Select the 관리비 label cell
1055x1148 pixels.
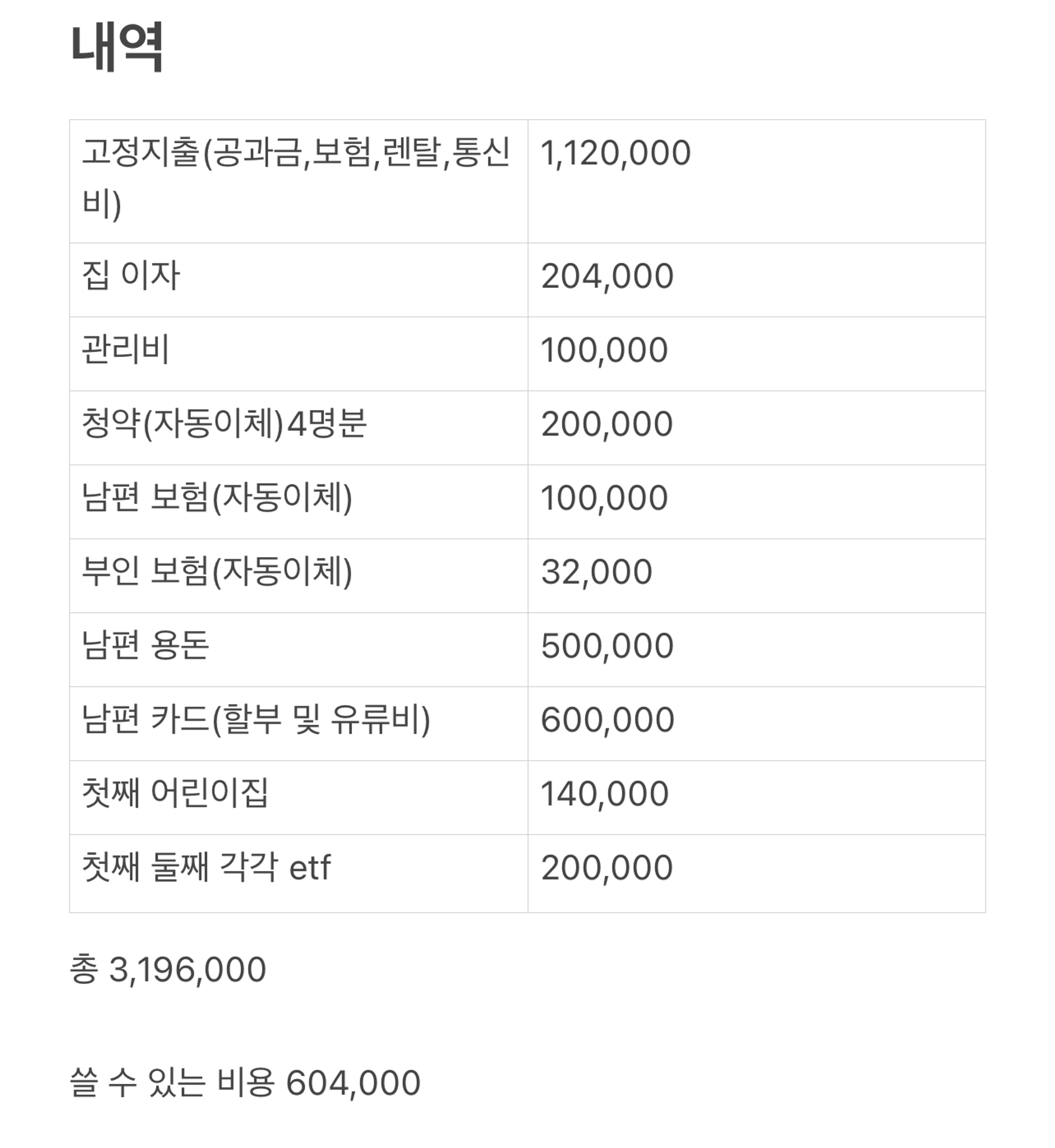299,354
